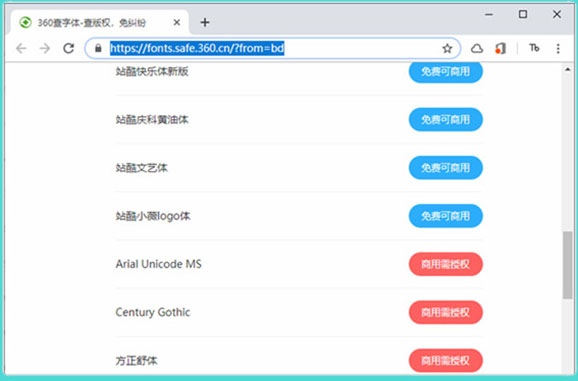The height and width of the screenshot is (381, 578).
Task: Open a new browser tab
Action: [x=205, y=22]
